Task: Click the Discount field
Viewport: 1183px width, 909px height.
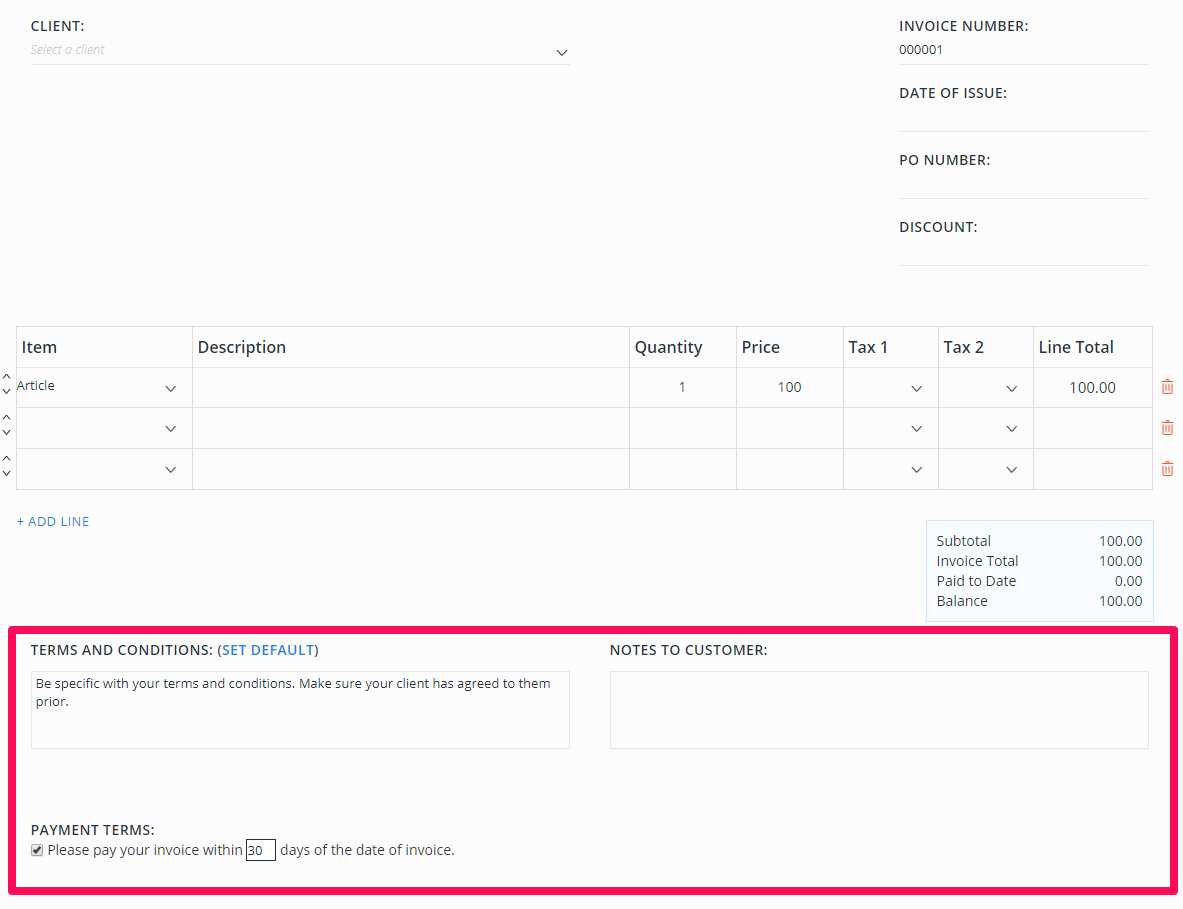Action: [1023, 254]
